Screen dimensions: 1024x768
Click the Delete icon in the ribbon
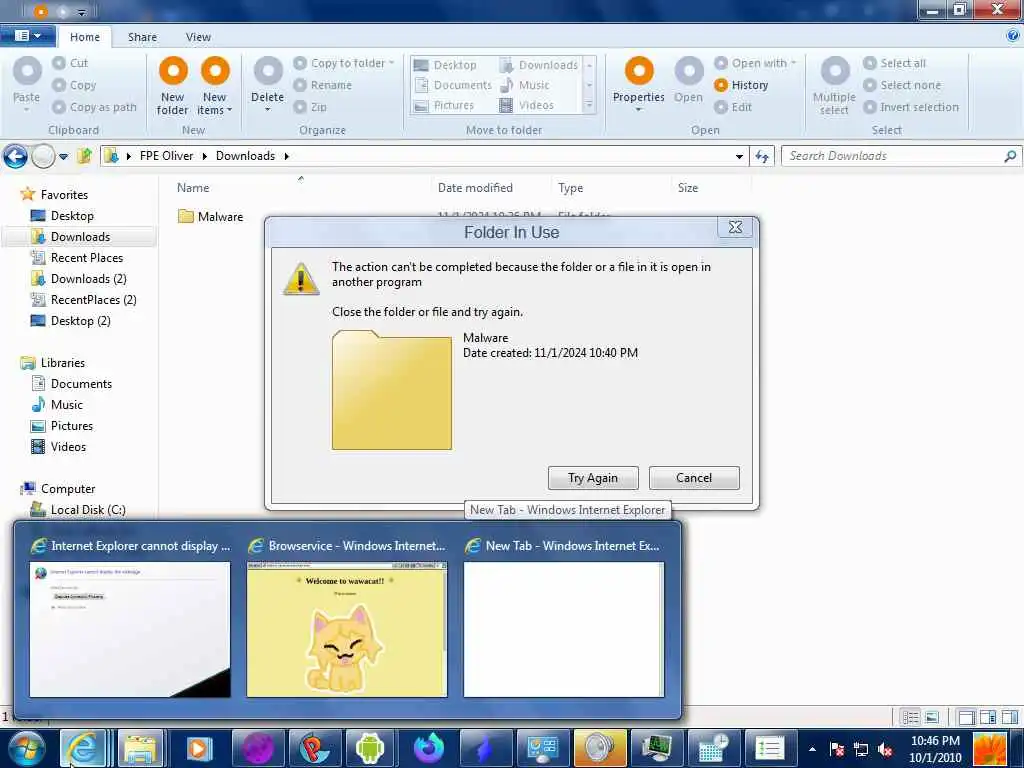click(268, 71)
